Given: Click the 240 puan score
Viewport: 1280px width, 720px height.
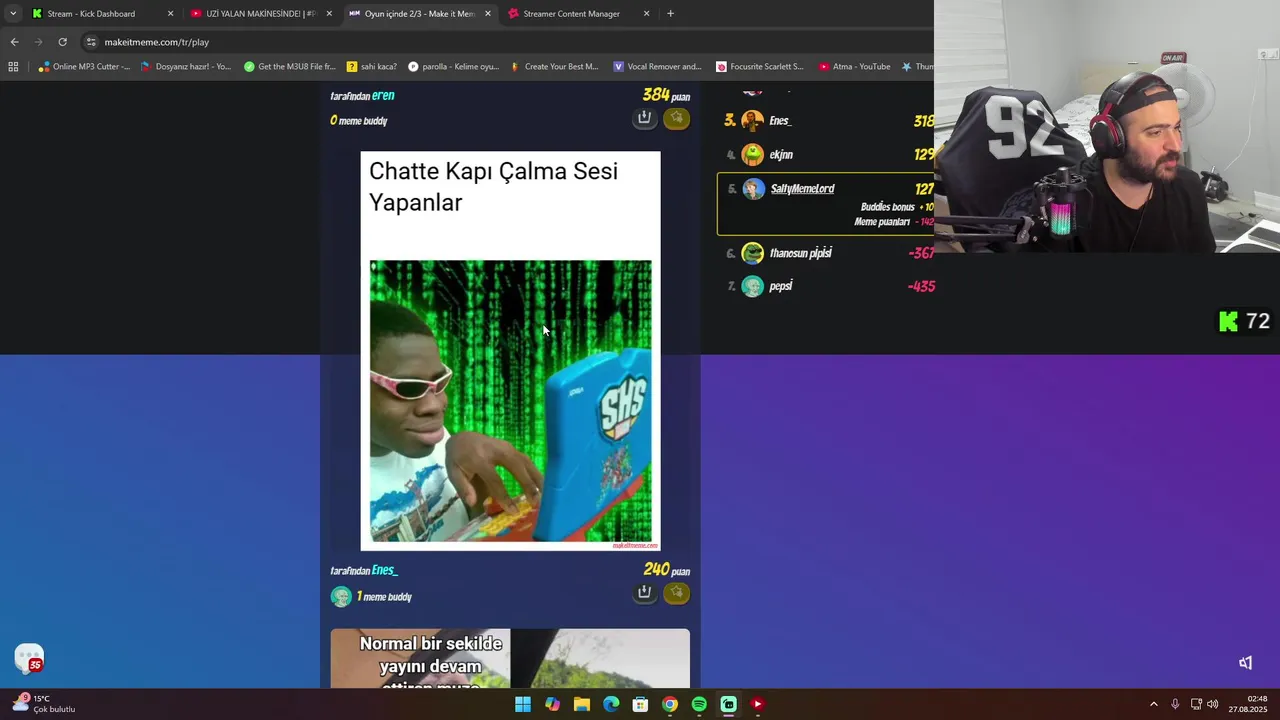Looking at the screenshot, I should 666,570.
